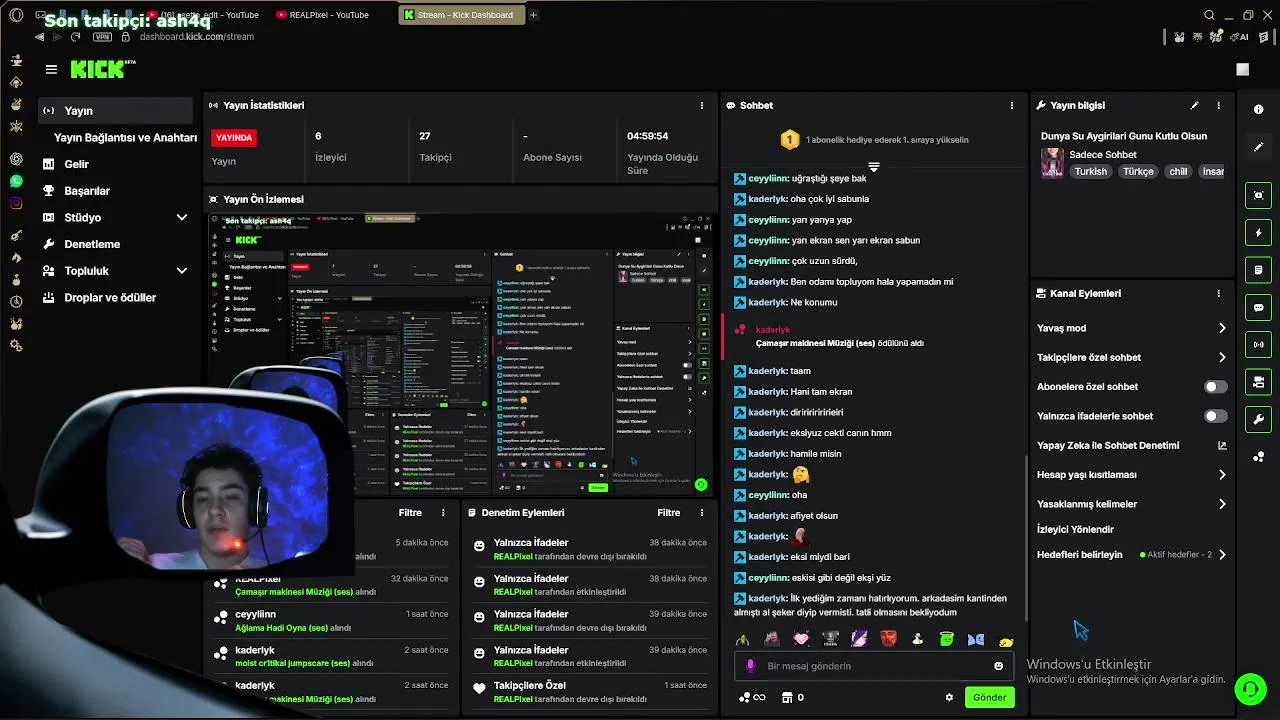Click the Türkçe tag chip
This screenshot has height=720, width=1280.
[1138, 172]
